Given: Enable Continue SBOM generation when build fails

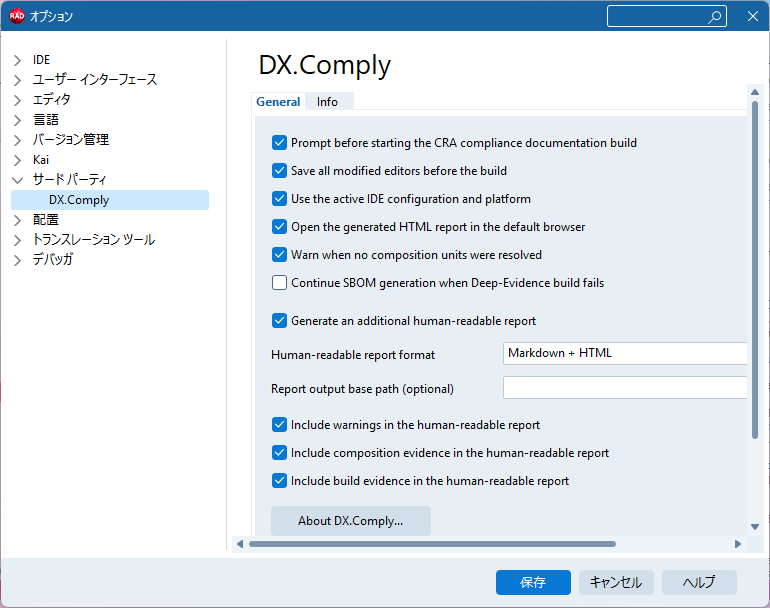Looking at the screenshot, I should (x=279, y=283).
